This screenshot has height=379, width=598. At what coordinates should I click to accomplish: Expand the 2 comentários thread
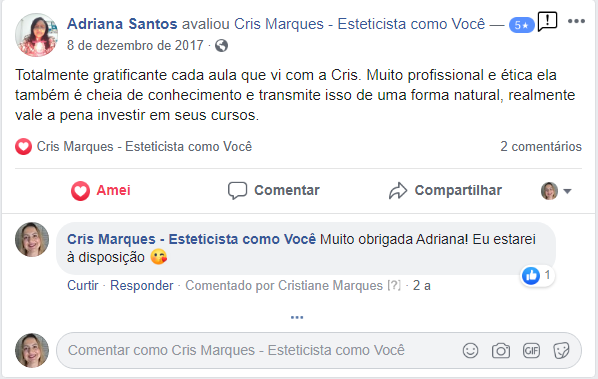coord(541,146)
